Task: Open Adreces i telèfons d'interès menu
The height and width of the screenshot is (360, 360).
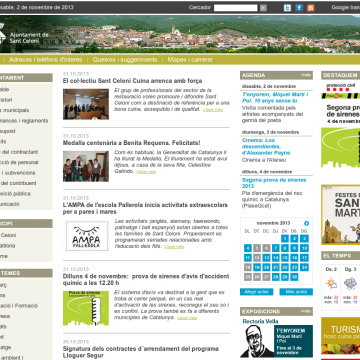Action: (x=46, y=60)
